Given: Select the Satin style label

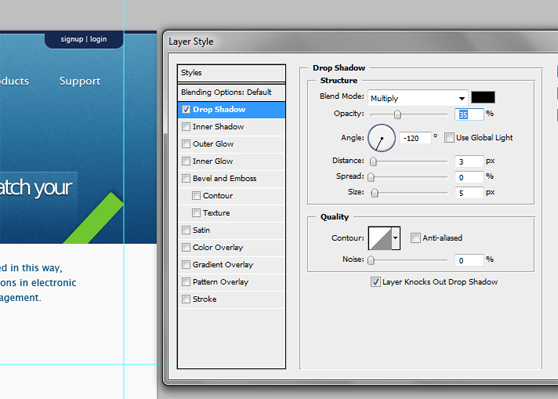Looking at the screenshot, I should [201, 230].
